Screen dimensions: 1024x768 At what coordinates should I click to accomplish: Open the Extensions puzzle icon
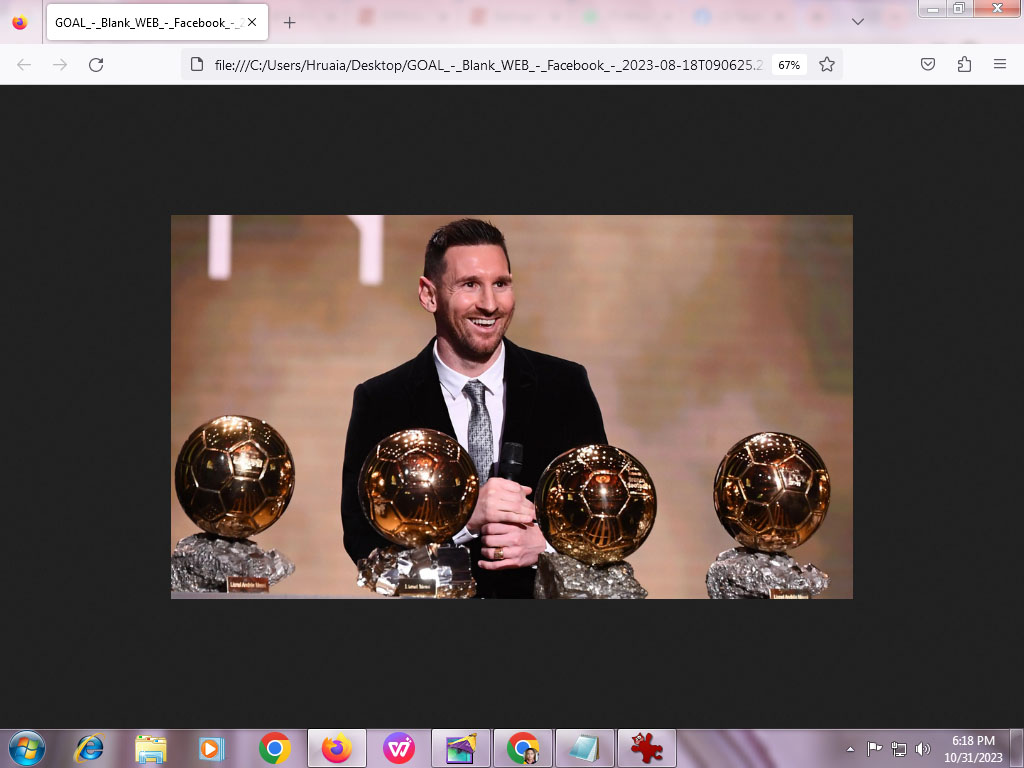(964, 64)
